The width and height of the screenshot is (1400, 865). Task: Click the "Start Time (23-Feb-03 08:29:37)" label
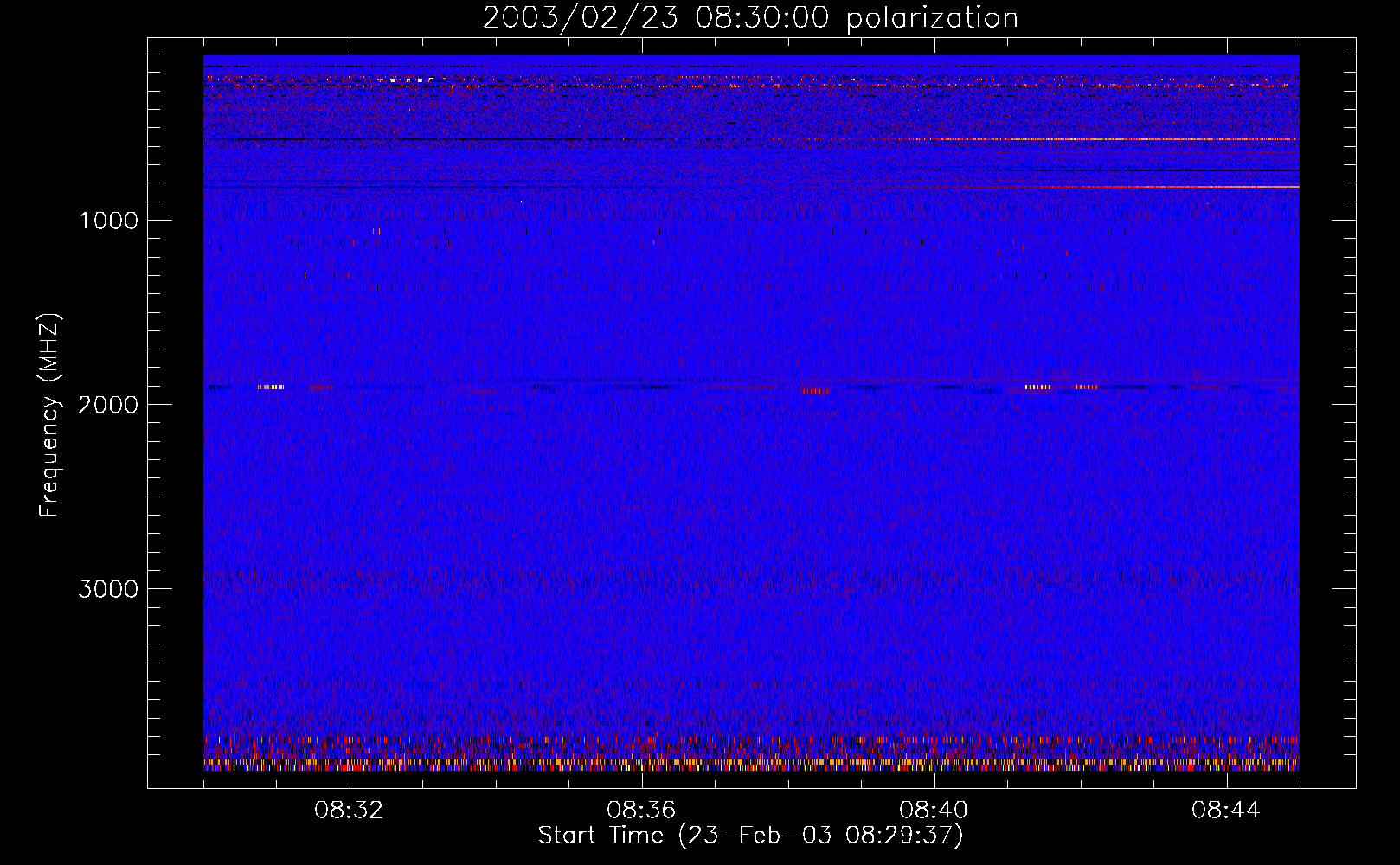[750, 836]
